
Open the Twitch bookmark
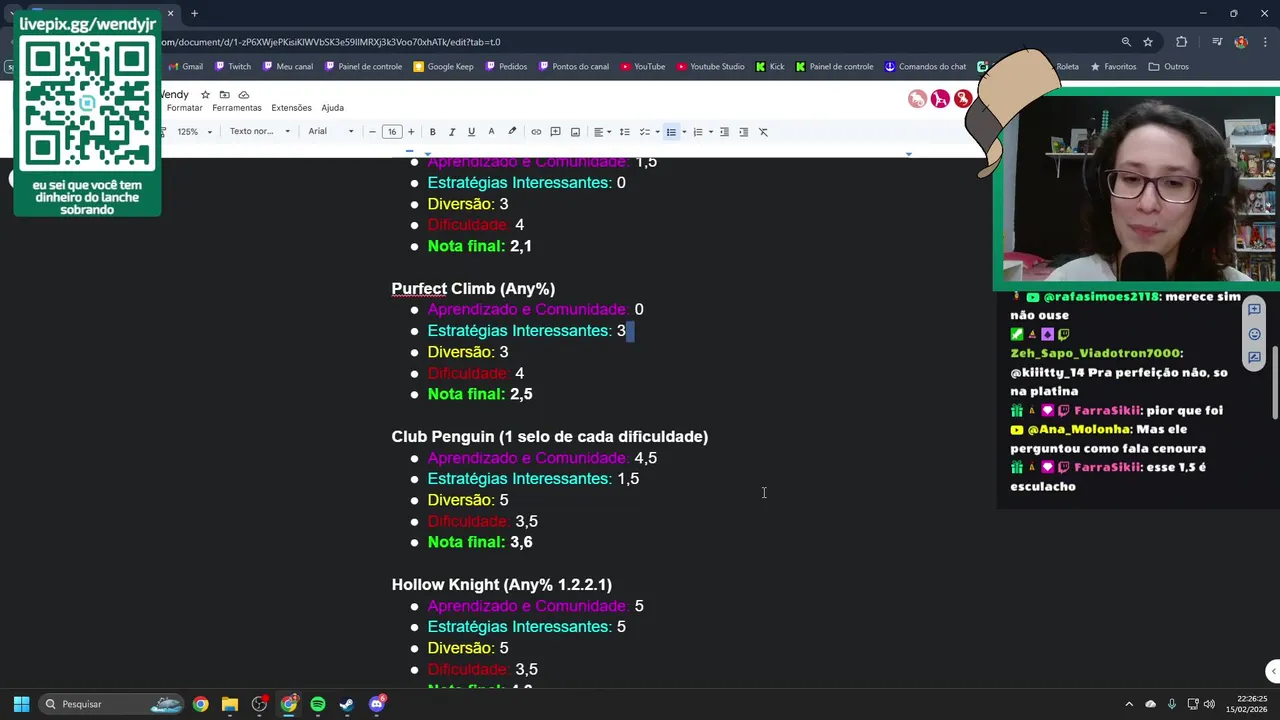[233, 67]
